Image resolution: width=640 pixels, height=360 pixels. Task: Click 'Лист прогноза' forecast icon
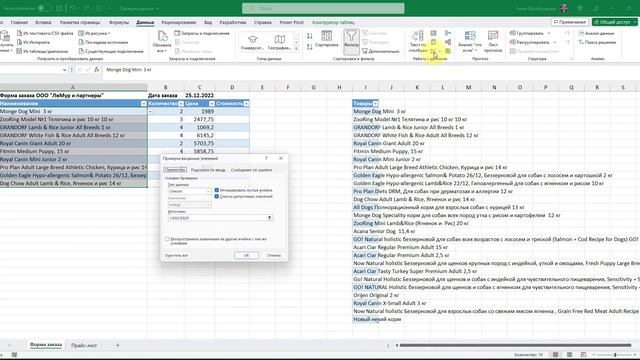pos(493,41)
